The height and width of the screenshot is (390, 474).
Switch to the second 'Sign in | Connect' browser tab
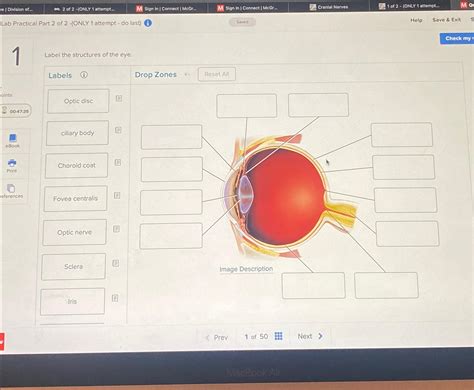[x=248, y=8]
